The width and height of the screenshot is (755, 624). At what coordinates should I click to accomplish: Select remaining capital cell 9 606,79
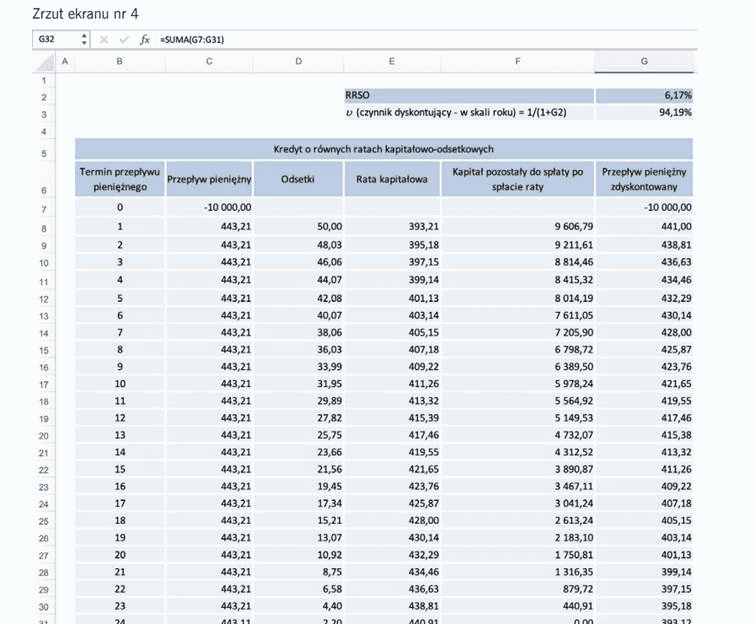click(x=518, y=226)
